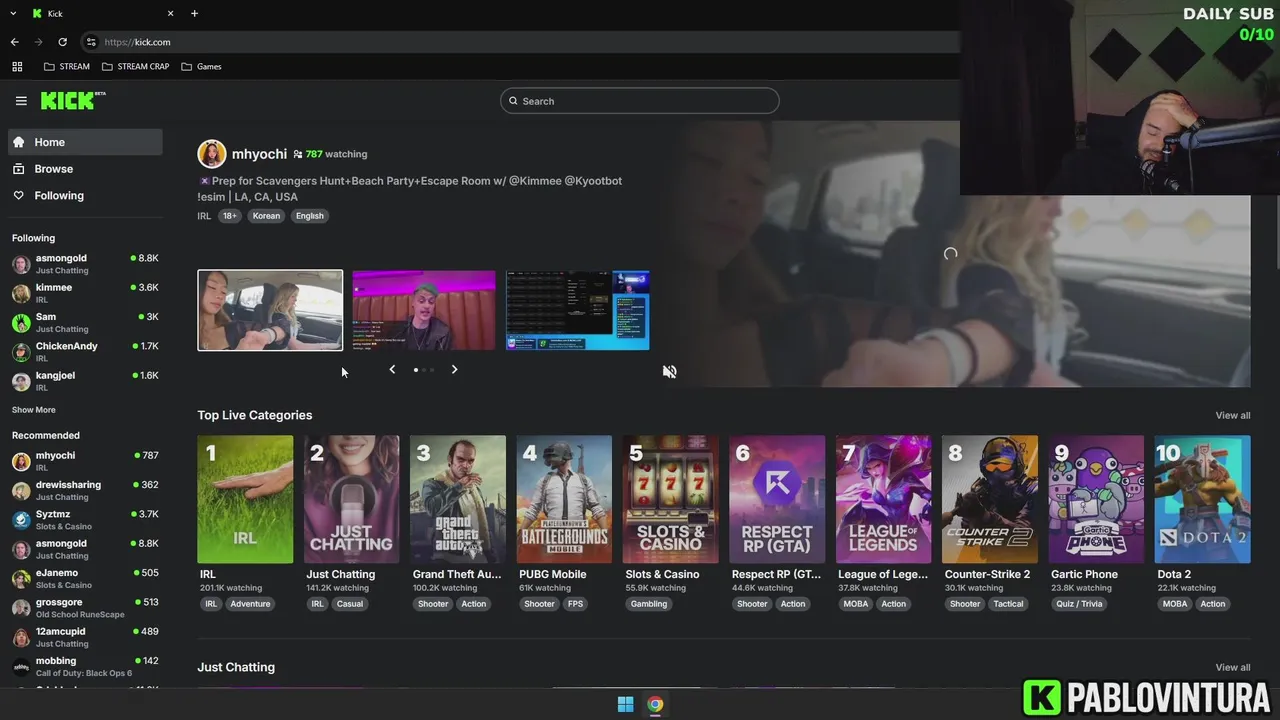This screenshot has width=1280, height=720.
Task: Click the 18+ tag
Action: click(x=230, y=216)
